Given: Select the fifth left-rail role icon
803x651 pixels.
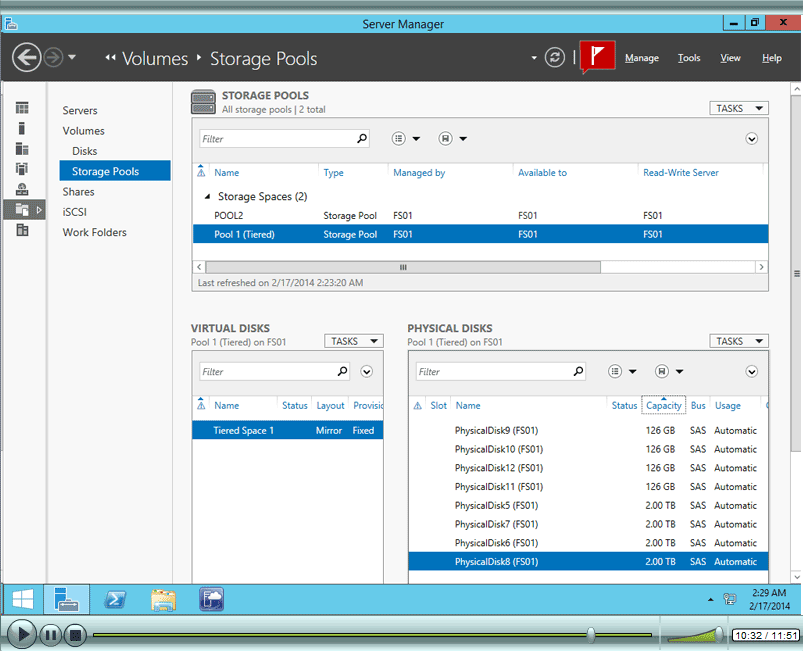Looking at the screenshot, I should tap(22, 189).
